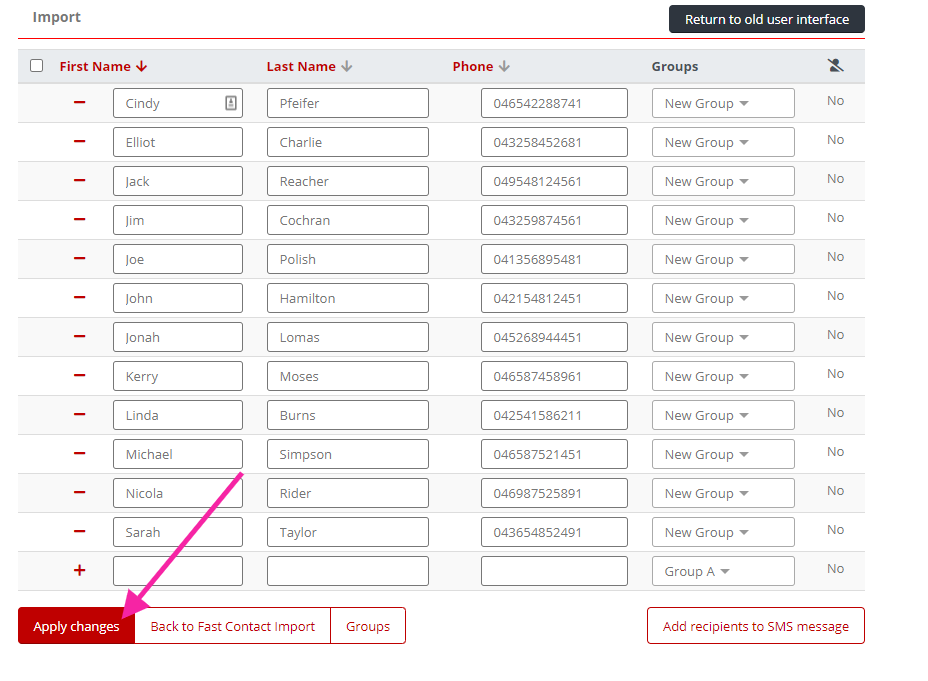This screenshot has height=681, width=928.
Task: Edit the first name field containing Cindy
Action: click(178, 104)
